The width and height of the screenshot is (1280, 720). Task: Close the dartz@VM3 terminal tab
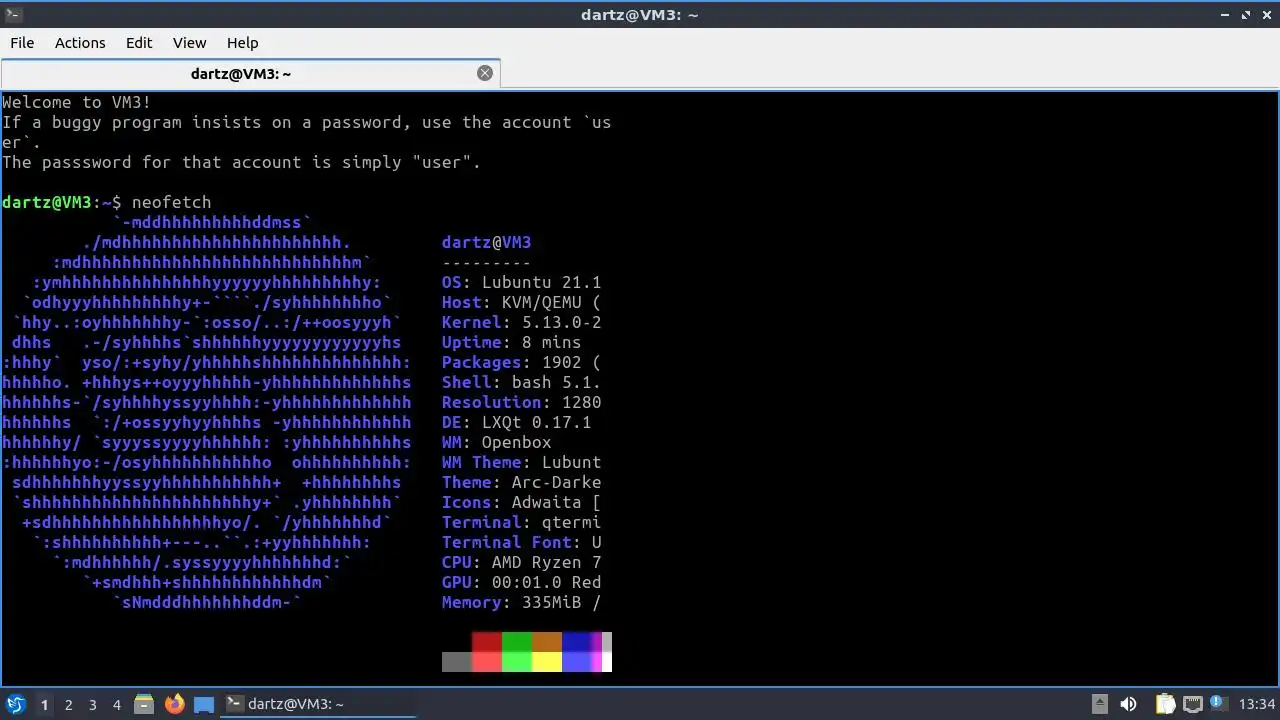pos(485,73)
